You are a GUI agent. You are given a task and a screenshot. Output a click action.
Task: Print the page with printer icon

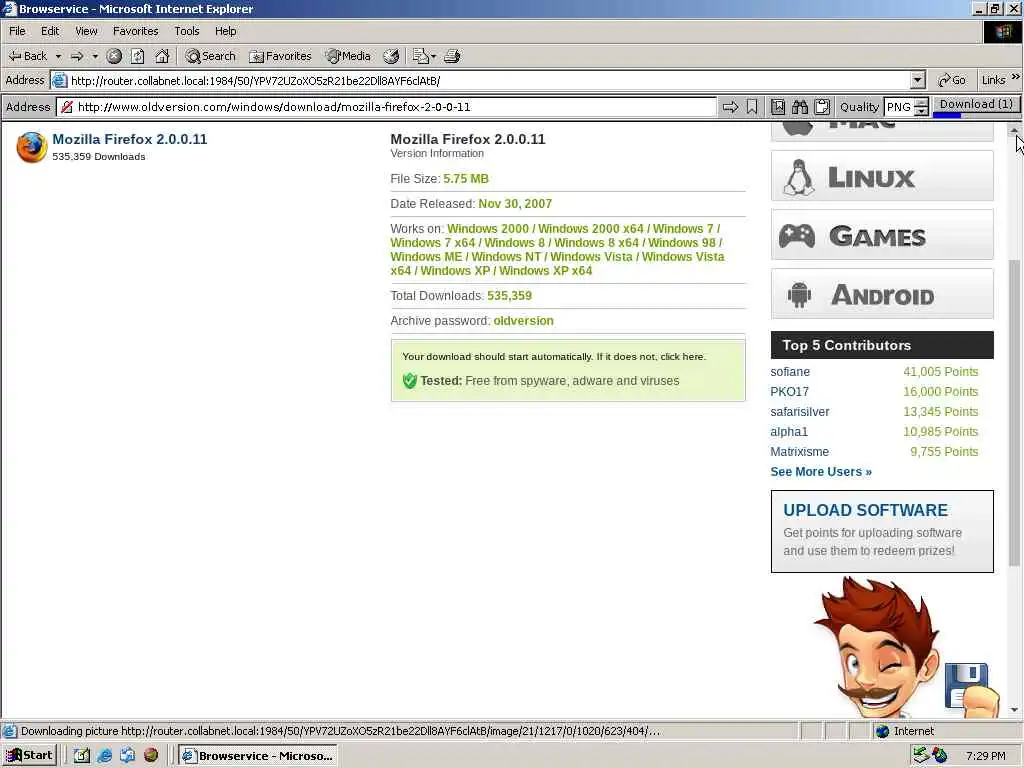tap(452, 56)
